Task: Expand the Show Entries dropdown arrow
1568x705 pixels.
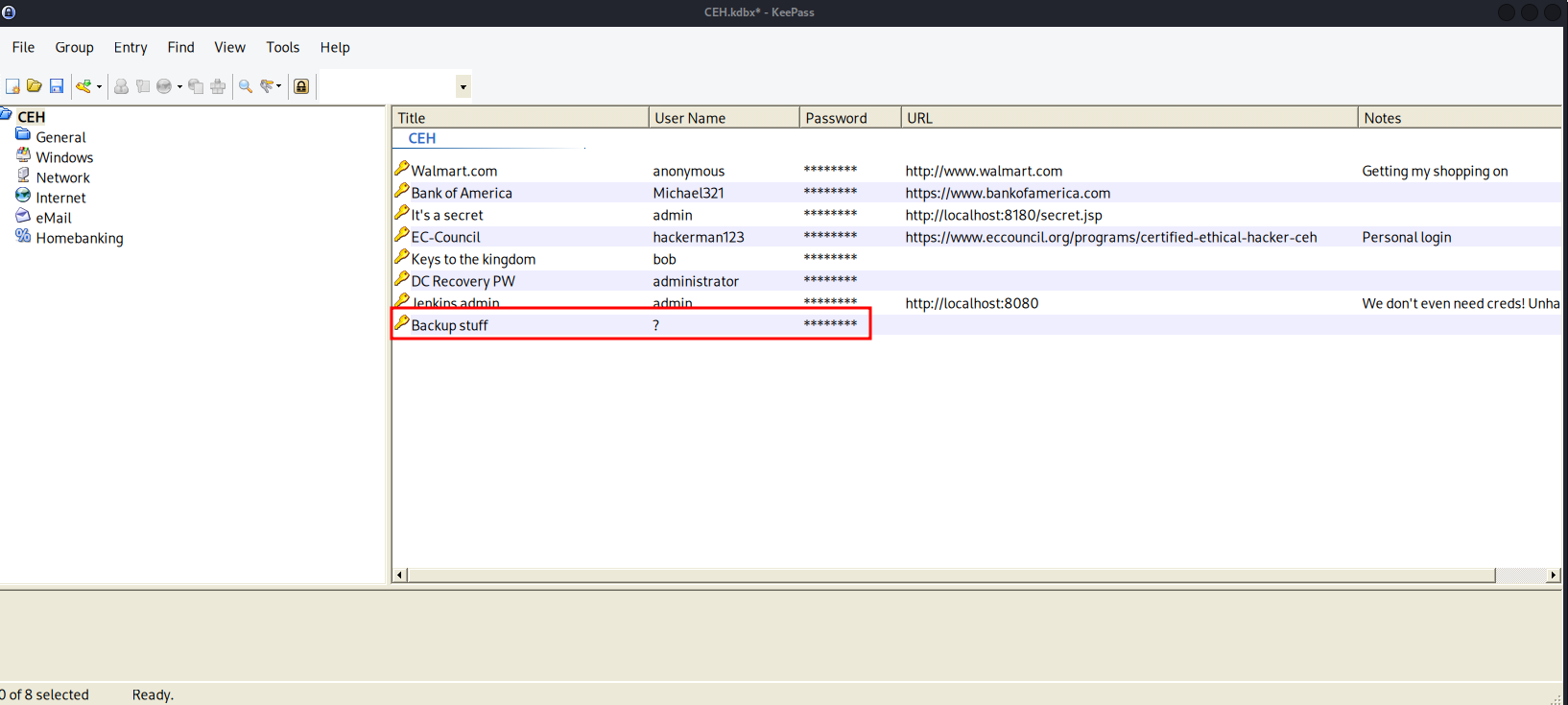Action: point(279,86)
